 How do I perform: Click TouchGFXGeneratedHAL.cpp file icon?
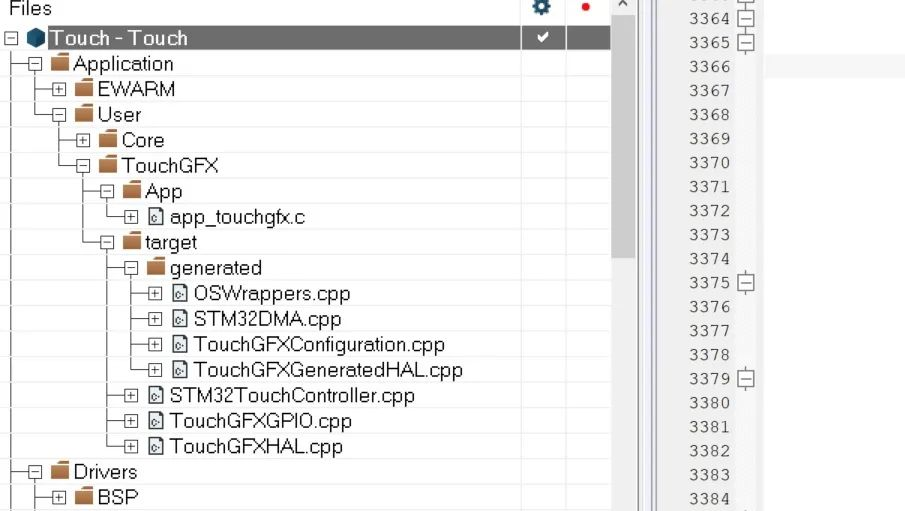coord(180,370)
